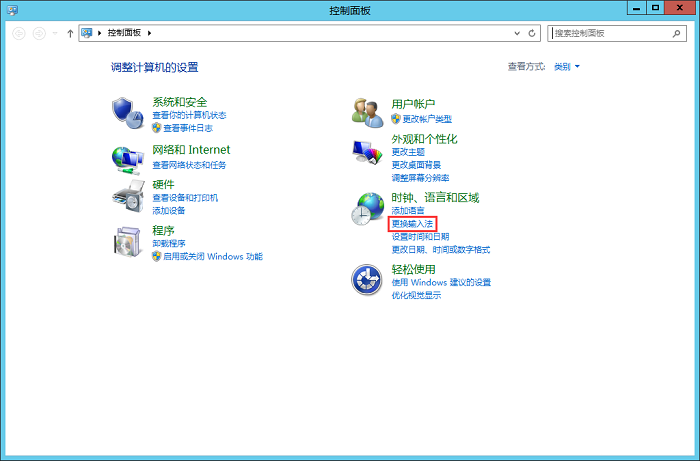Open 查看设备和打印机 link
Viewport: 700px width, 463px height.
point(185,198)
